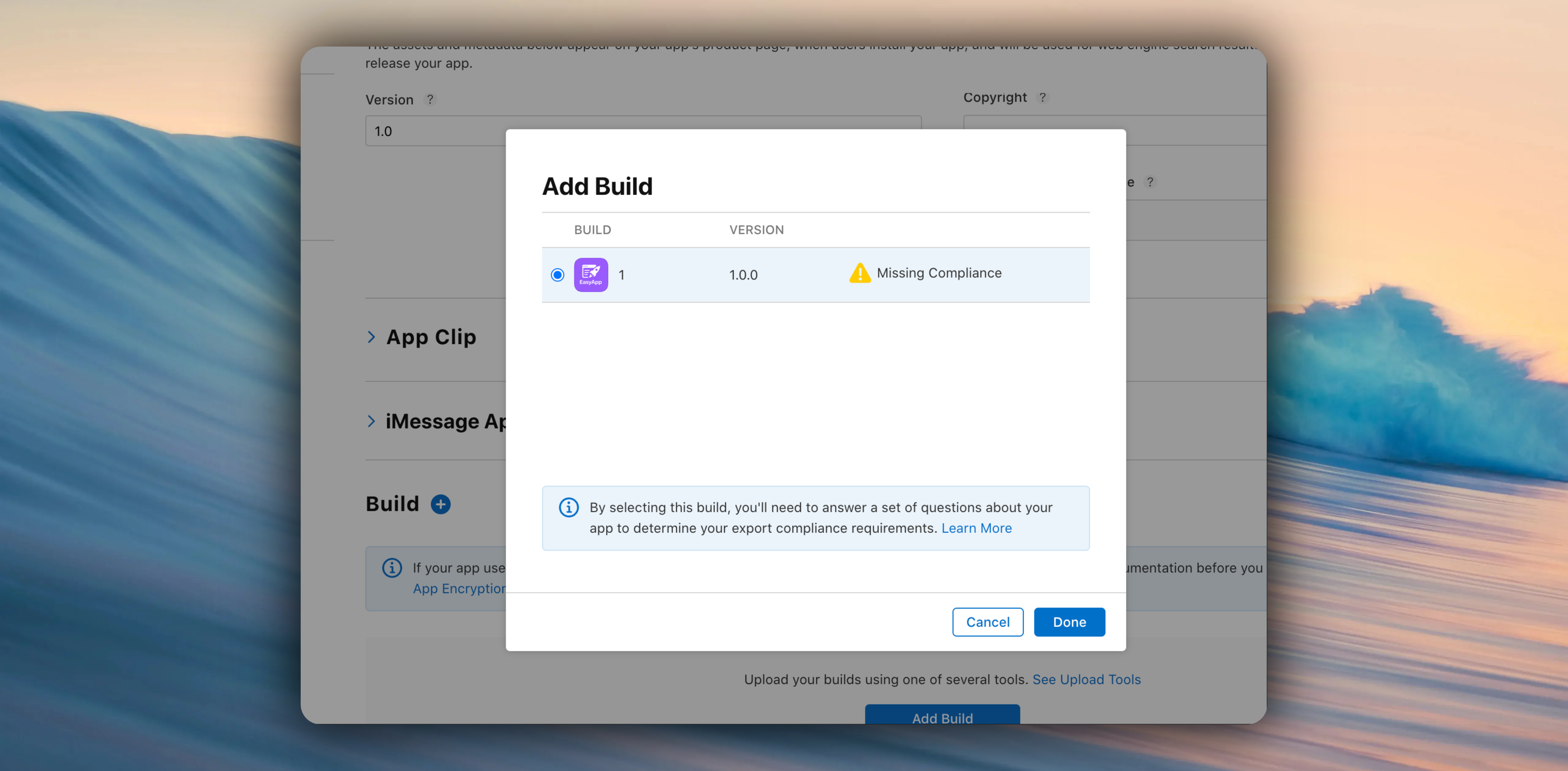Click the BUILD column header
Viewport: 1568px width, 771px height.
pos(592,230)
